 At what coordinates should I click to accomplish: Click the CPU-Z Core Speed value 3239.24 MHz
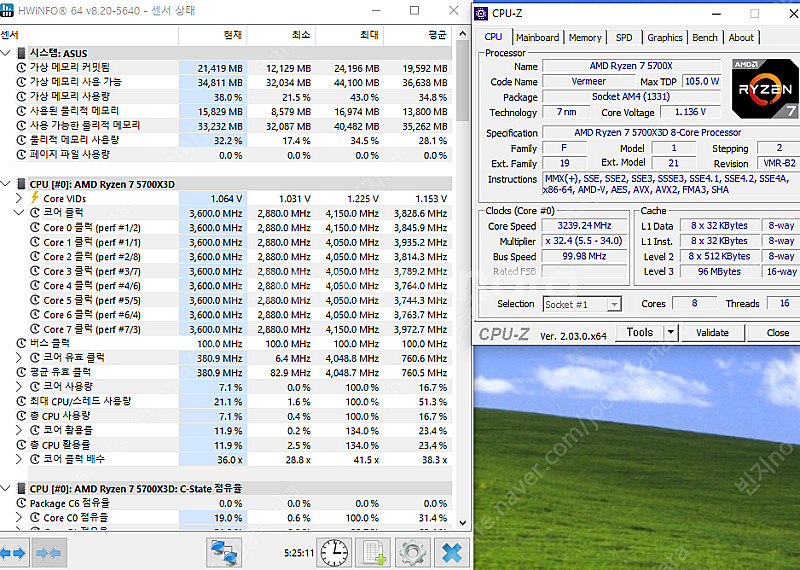pos(584,226)
